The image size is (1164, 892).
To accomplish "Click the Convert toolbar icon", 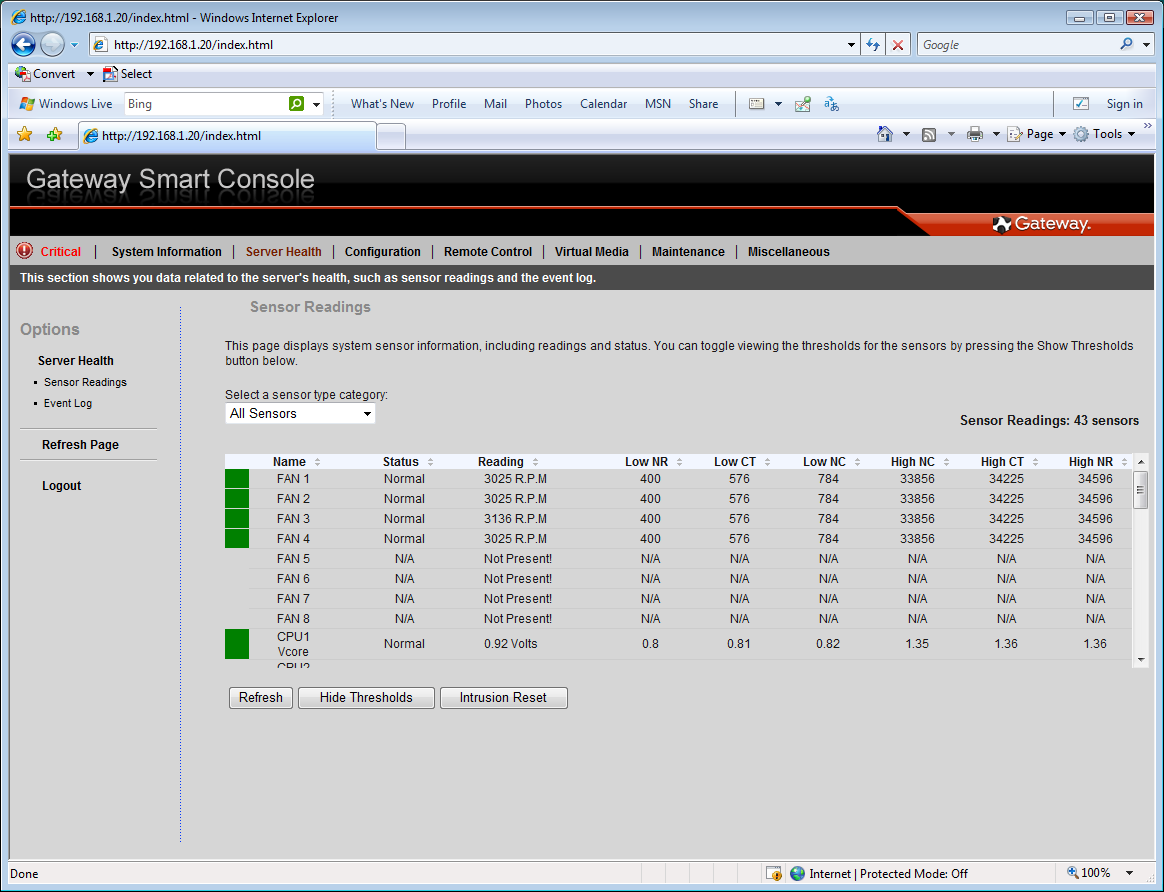I will coord(23,73).
